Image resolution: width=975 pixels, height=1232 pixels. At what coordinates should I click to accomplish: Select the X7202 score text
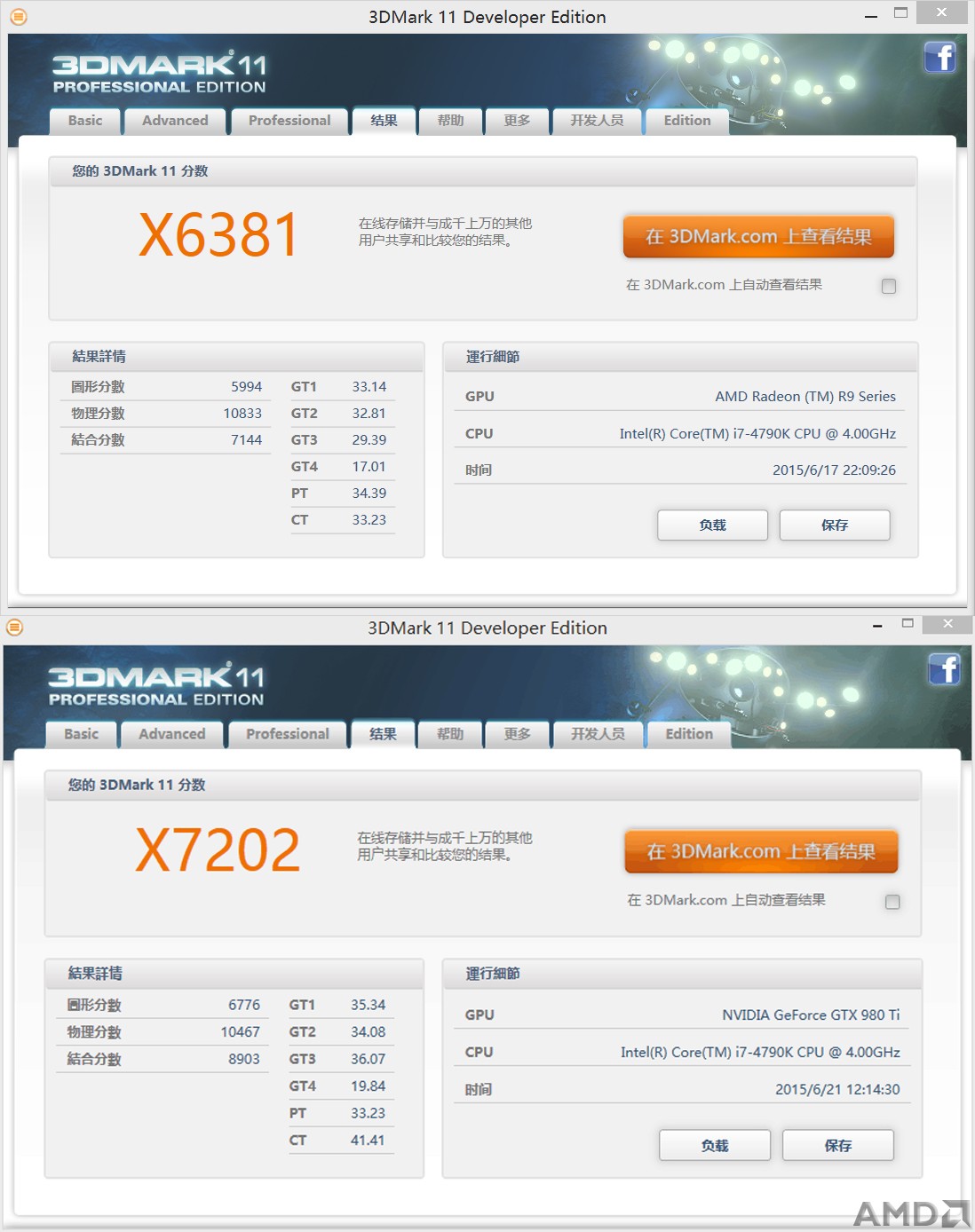point(218,850)
